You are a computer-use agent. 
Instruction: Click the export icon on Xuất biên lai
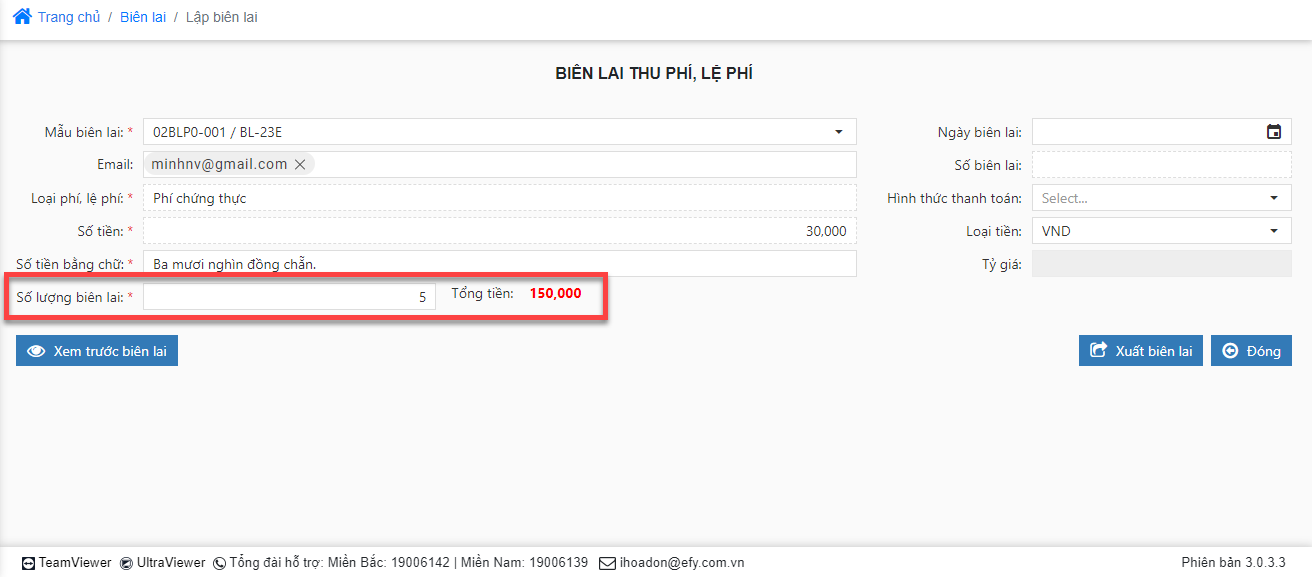point(1098,351)
